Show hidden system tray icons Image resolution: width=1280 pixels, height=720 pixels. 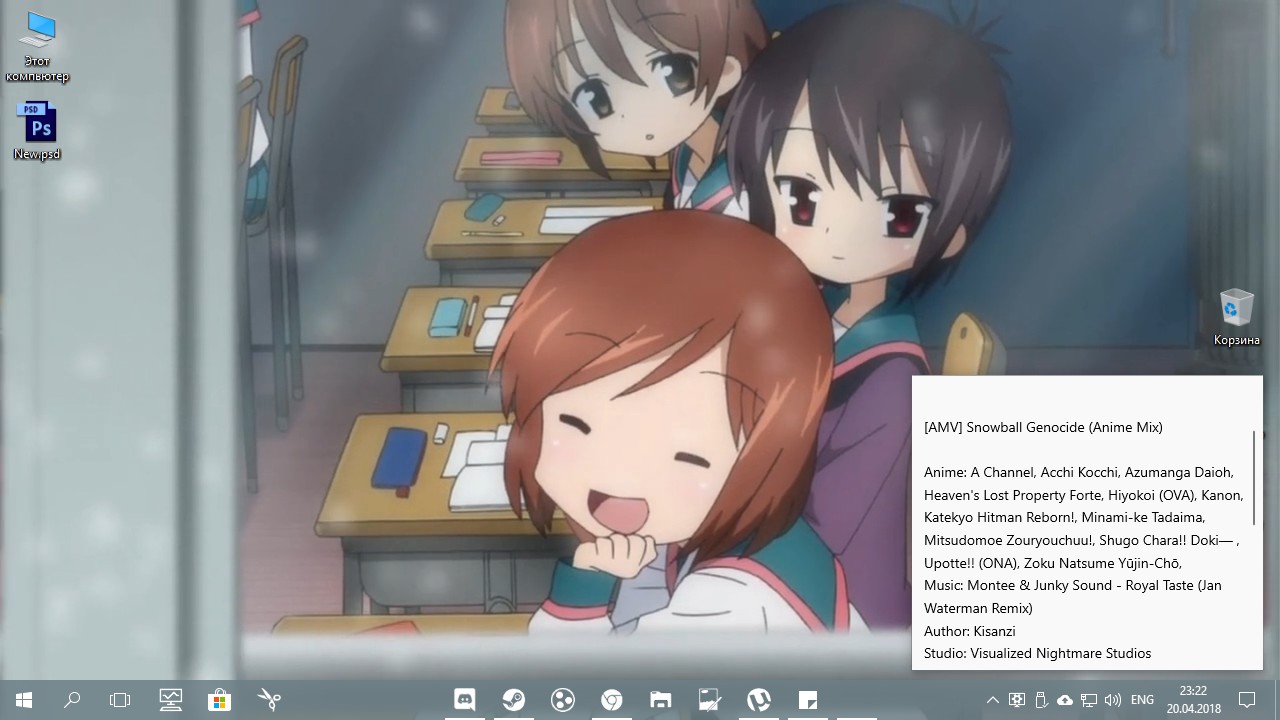[x=993, y=700]
